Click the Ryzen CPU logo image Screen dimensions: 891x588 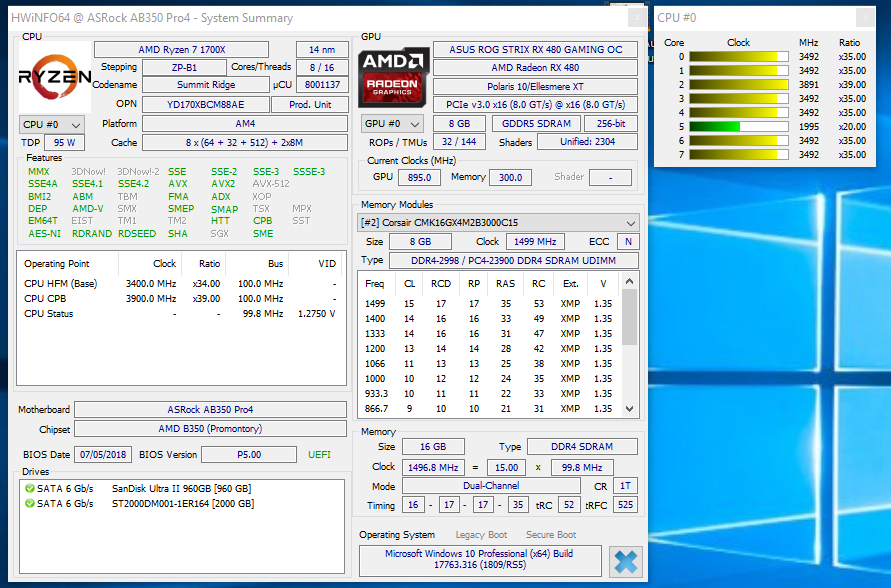(55, 77)
